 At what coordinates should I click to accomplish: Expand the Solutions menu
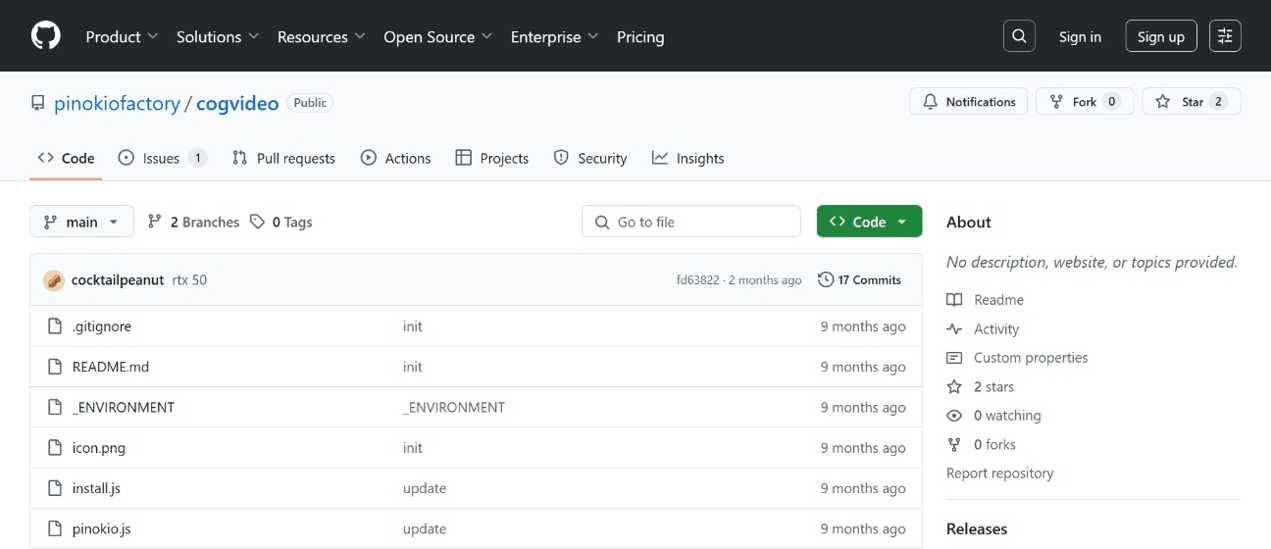pyautogui.click(x=217, y=37)
